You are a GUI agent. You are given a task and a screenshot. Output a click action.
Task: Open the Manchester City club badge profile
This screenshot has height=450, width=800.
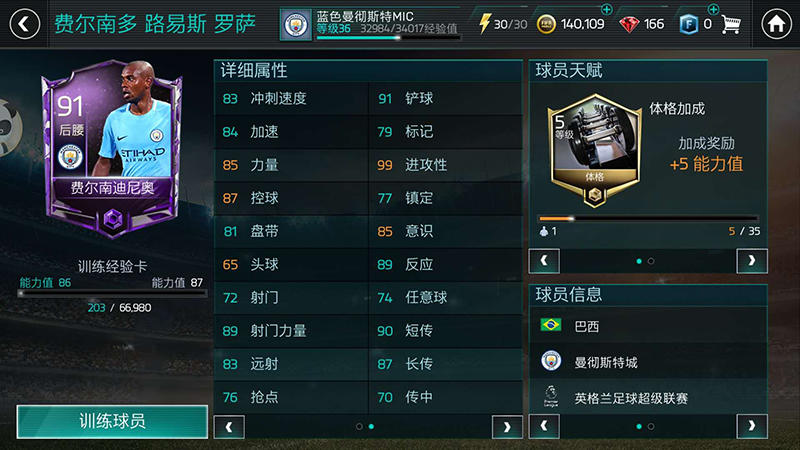(296, 24)
